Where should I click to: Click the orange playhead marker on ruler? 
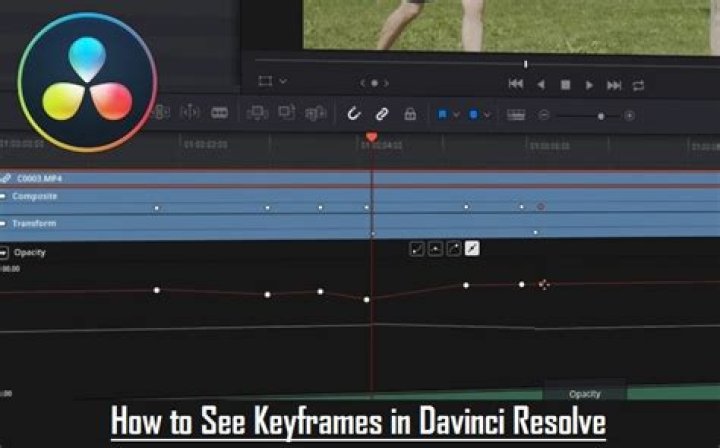pyautogui.click(x=372, y=137)
